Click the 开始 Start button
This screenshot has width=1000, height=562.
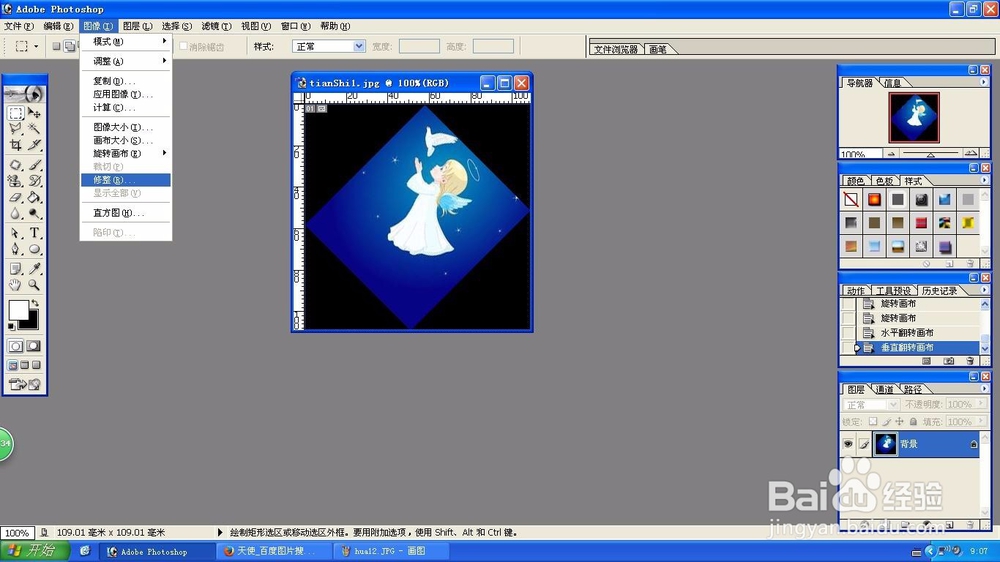34,551
